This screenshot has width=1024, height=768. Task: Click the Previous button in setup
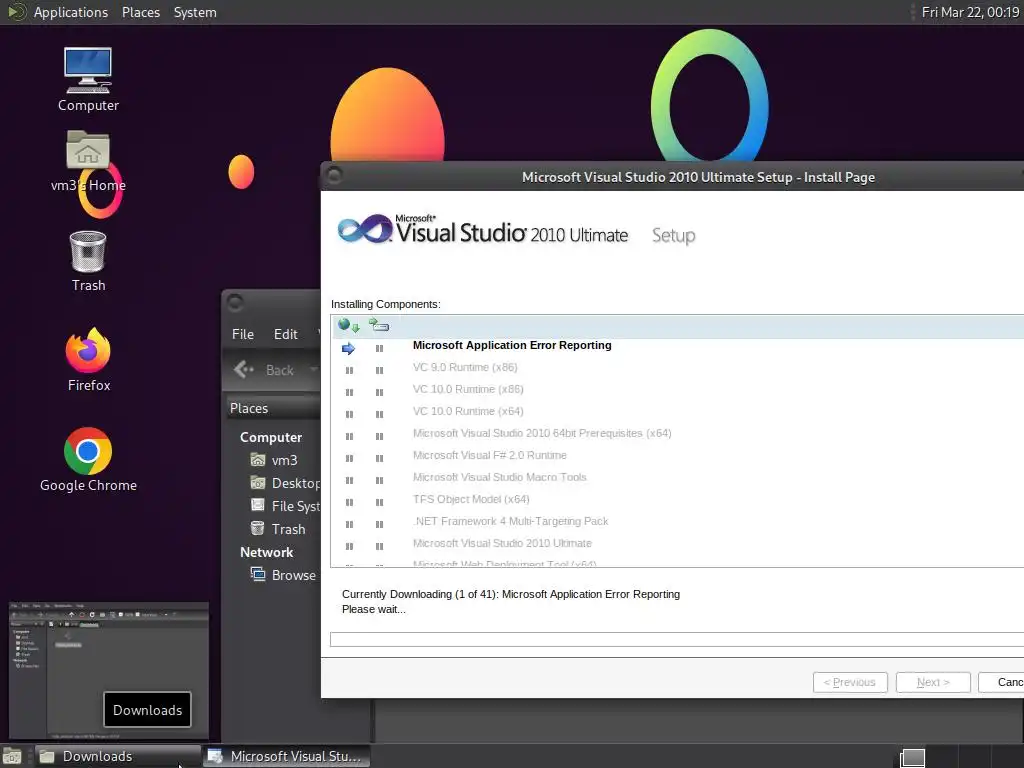(850, 682)
